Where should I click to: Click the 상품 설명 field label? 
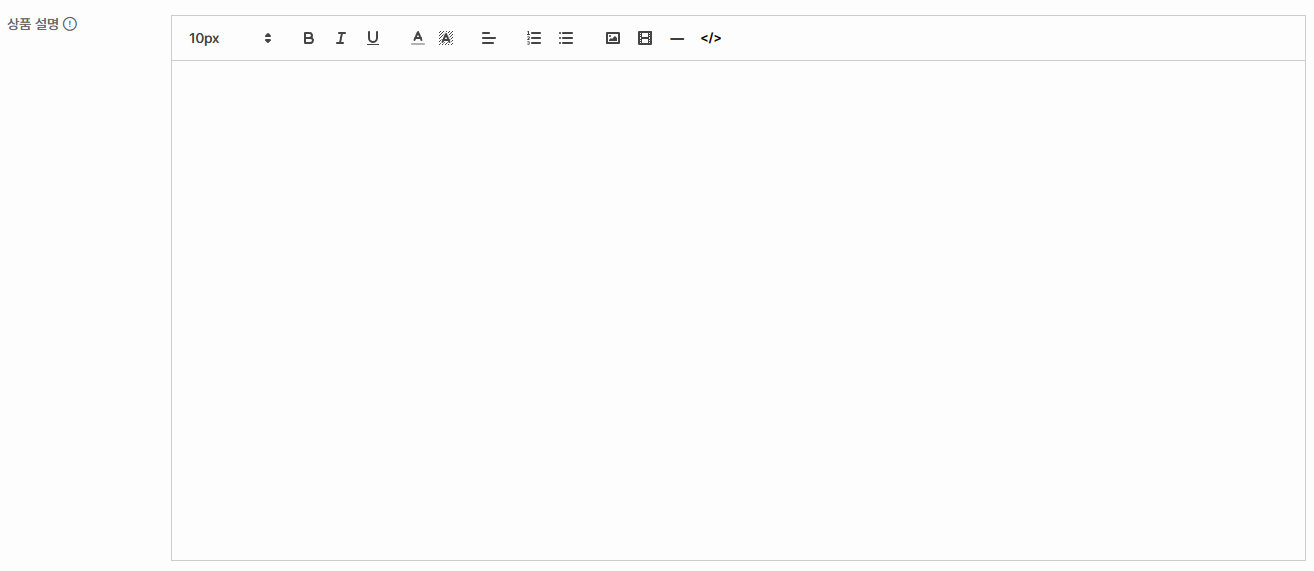33,24
